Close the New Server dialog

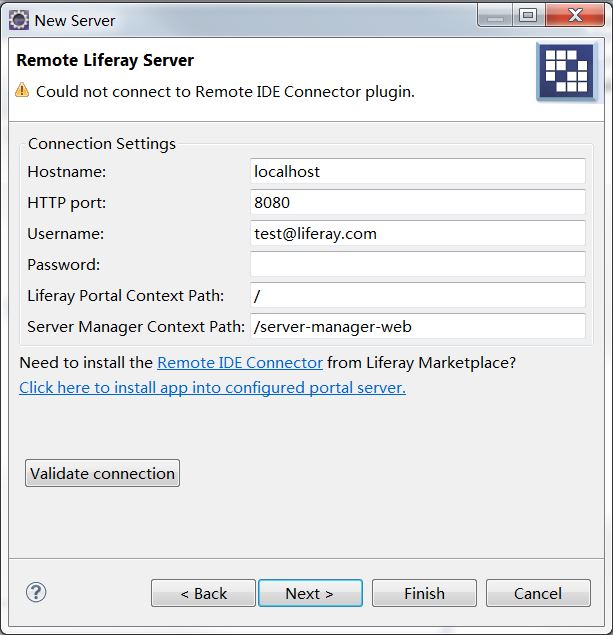click(575, 16)
